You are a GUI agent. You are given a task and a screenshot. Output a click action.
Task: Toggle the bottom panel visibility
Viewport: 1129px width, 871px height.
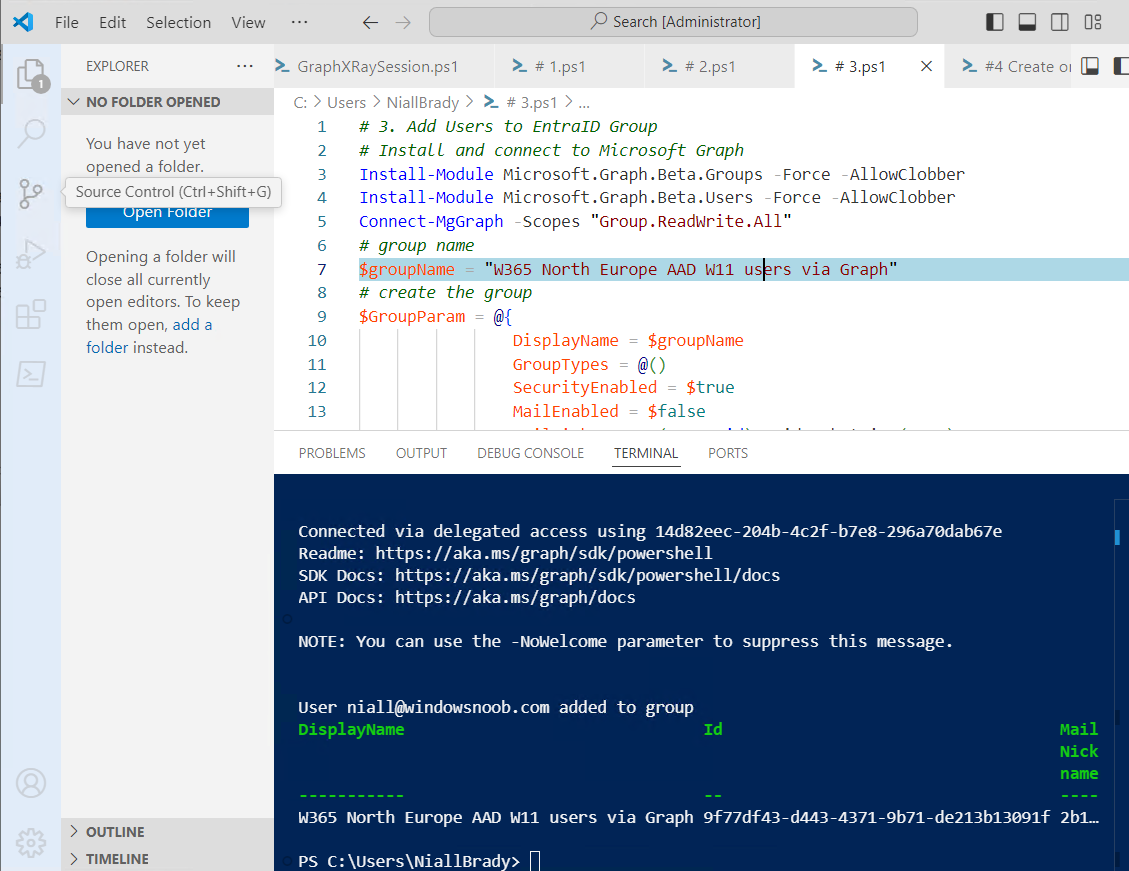[x=1027, y=22]
